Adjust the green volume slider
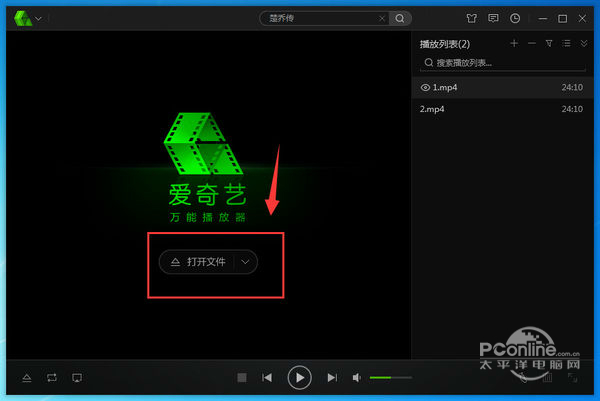 pyautogui.click(x=391, y=378)
